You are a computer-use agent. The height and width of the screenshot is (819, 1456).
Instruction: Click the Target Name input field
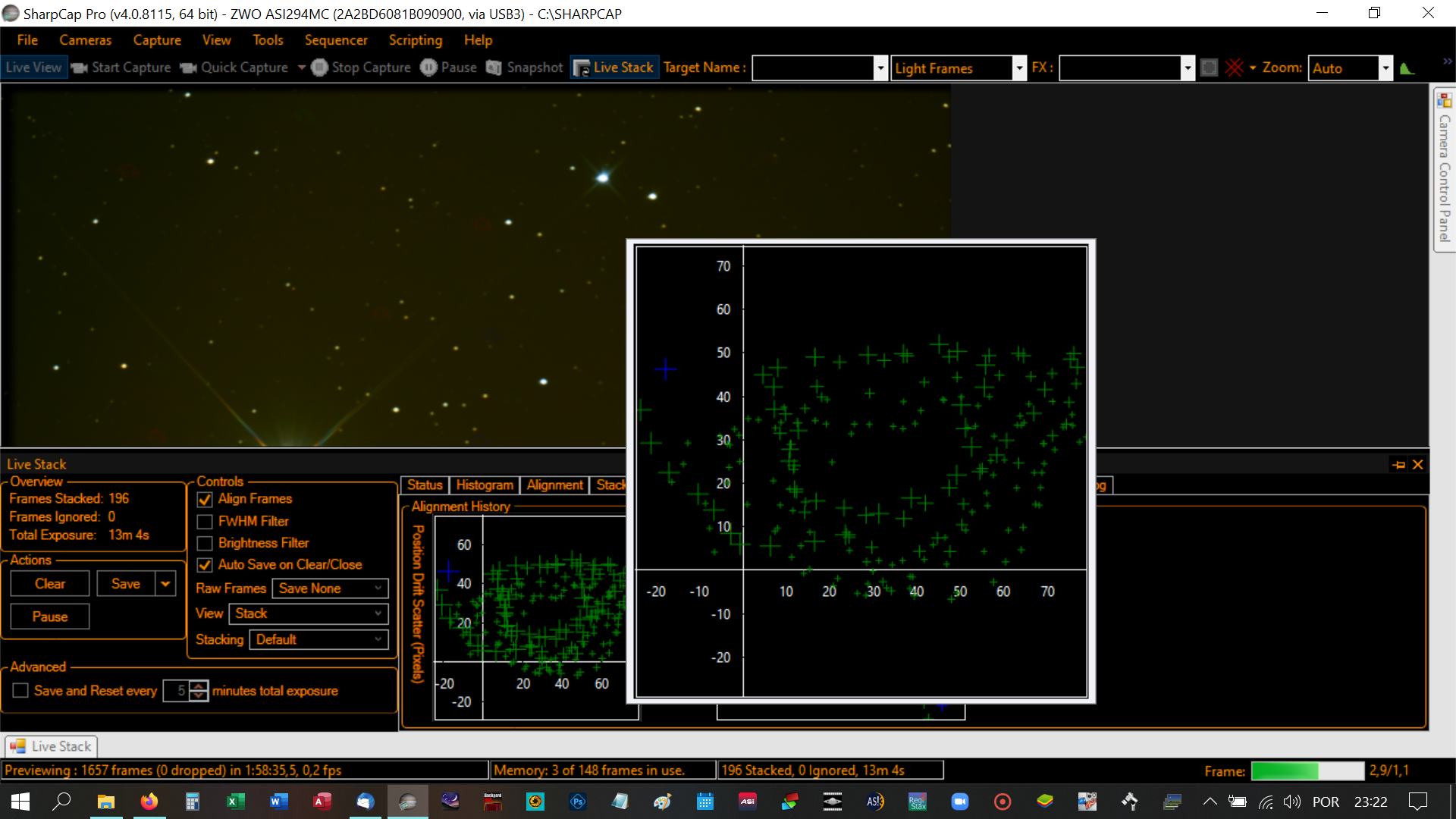pos(813,68)
